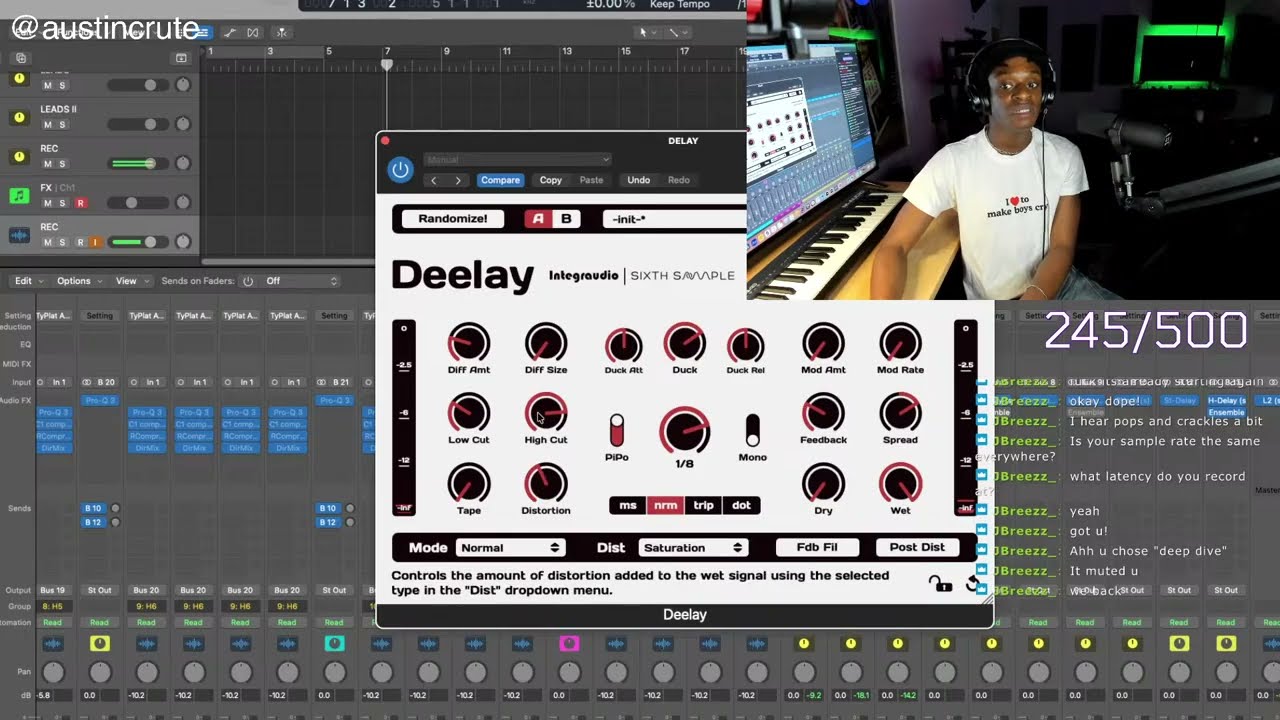The width and height of the screenshot is (1280, 720).
Task: Go to previous preset arrow in plugin header
Action: 433,180
